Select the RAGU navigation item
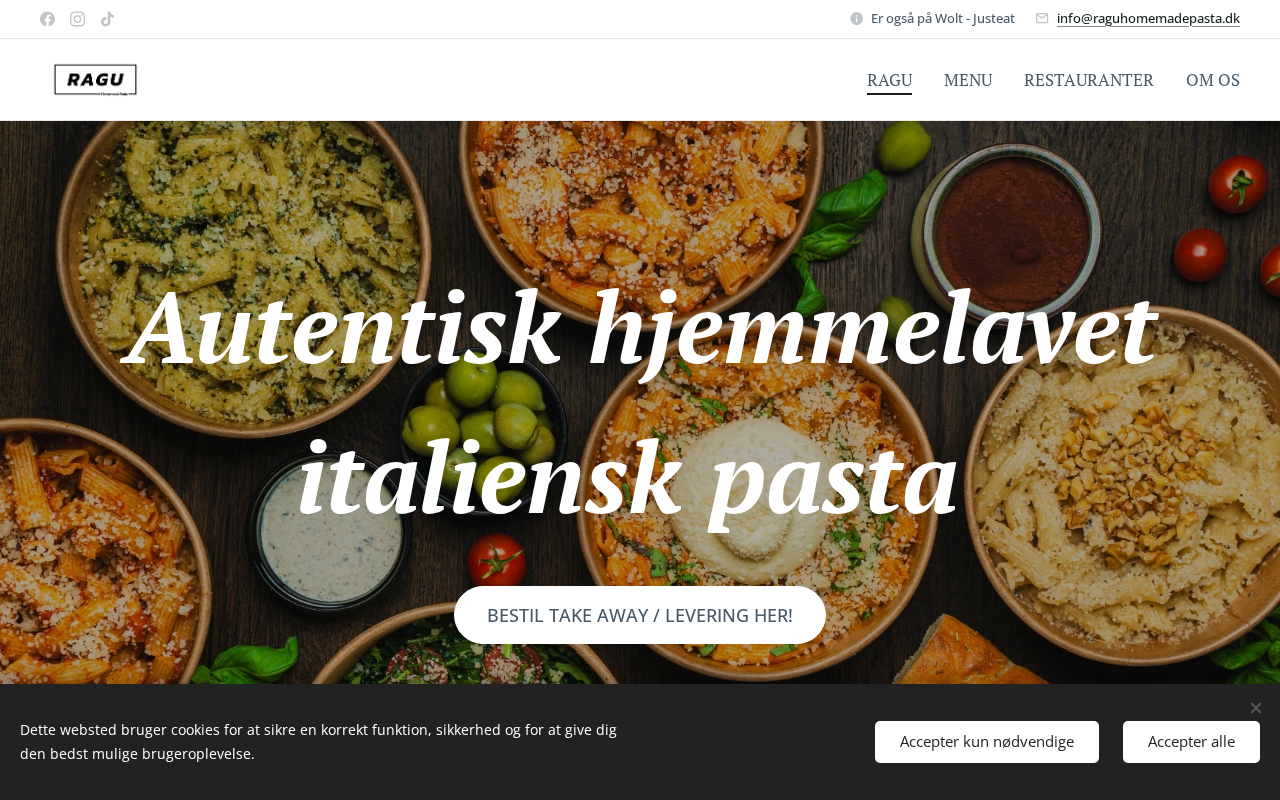The image size is (1280, 800). pos(889,80)
